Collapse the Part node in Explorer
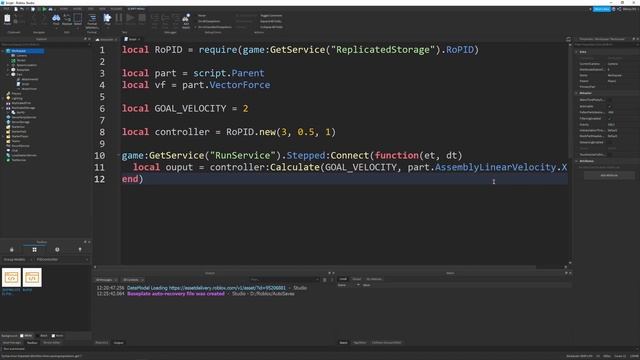The height and width of the screenshot is (360, 640). [8, 75]
